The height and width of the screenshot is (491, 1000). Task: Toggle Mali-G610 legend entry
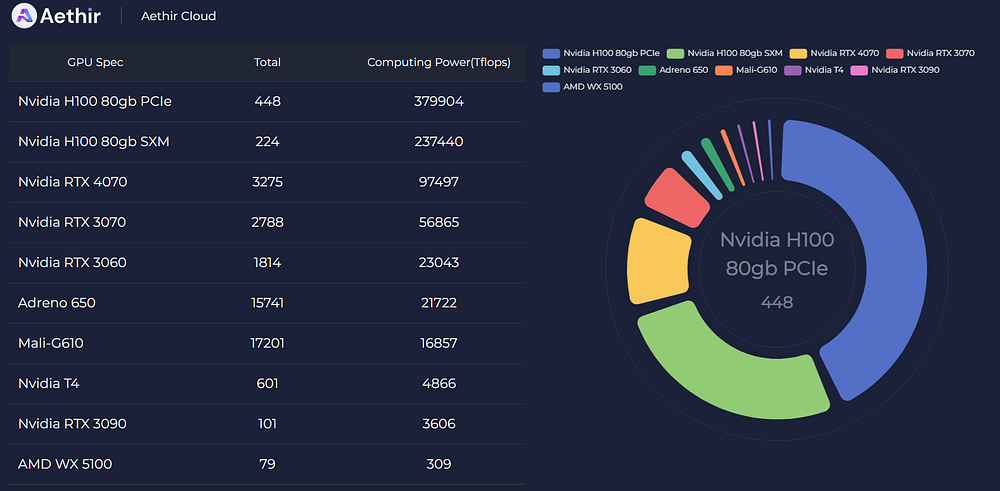(x=747, y=70)
